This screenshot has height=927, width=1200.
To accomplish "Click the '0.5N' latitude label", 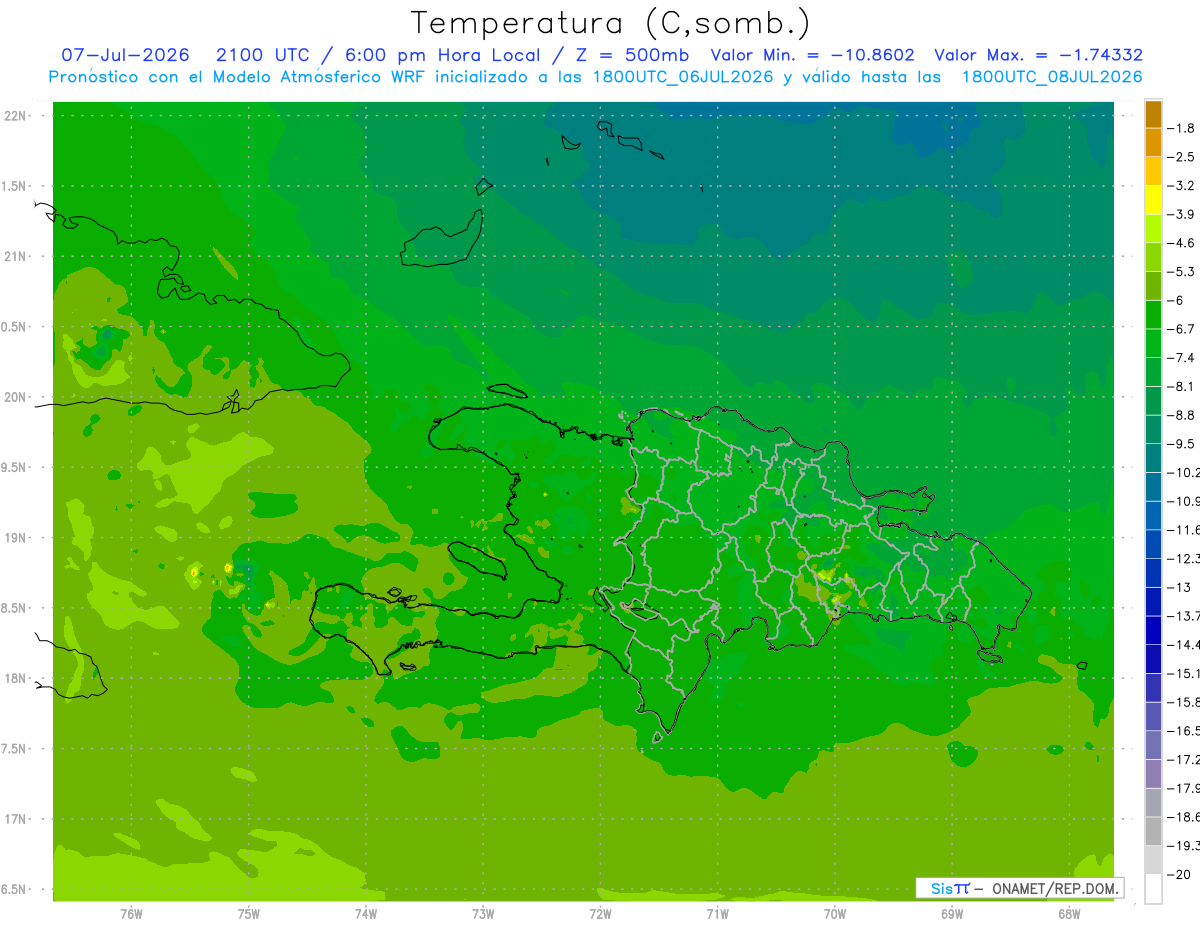I will (15, 327).
